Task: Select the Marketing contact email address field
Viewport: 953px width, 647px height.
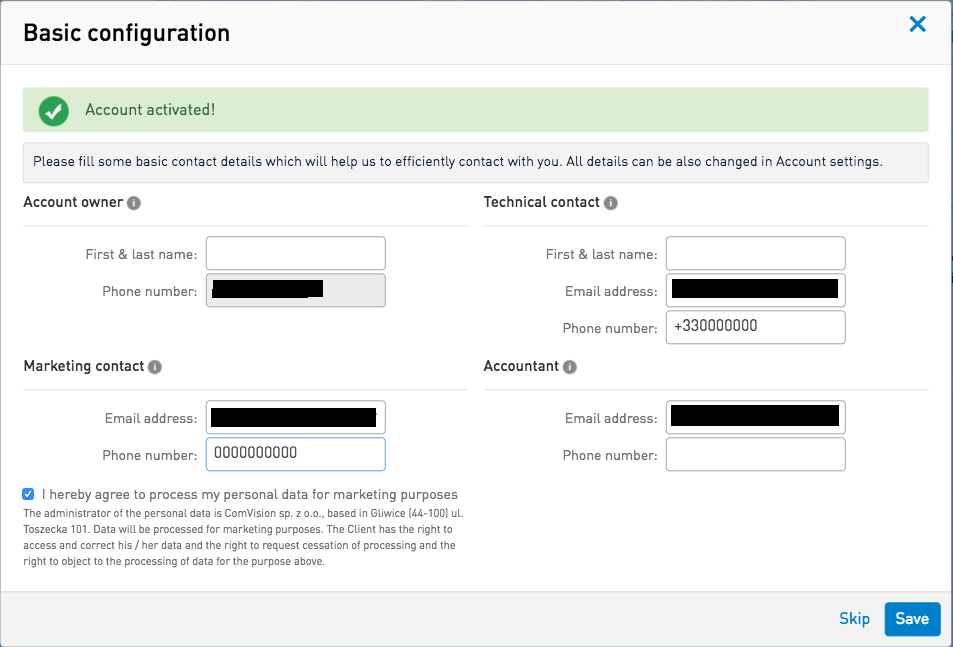Action: tap(295, 418)
